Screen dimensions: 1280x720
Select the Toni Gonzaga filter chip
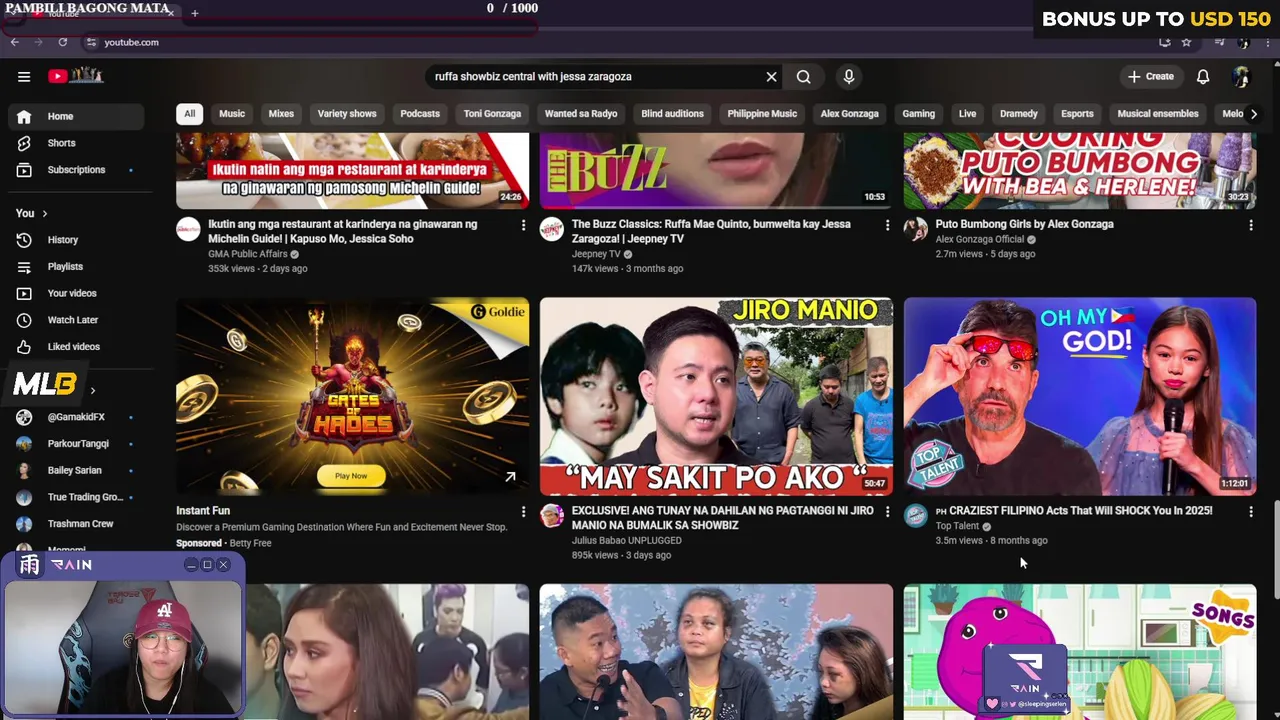coord(492,114)
